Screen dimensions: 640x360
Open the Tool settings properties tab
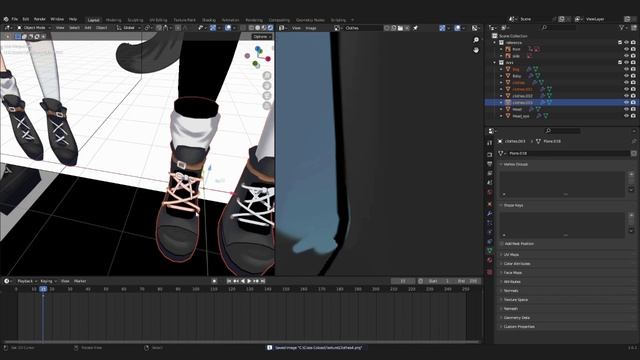(490, 143)
